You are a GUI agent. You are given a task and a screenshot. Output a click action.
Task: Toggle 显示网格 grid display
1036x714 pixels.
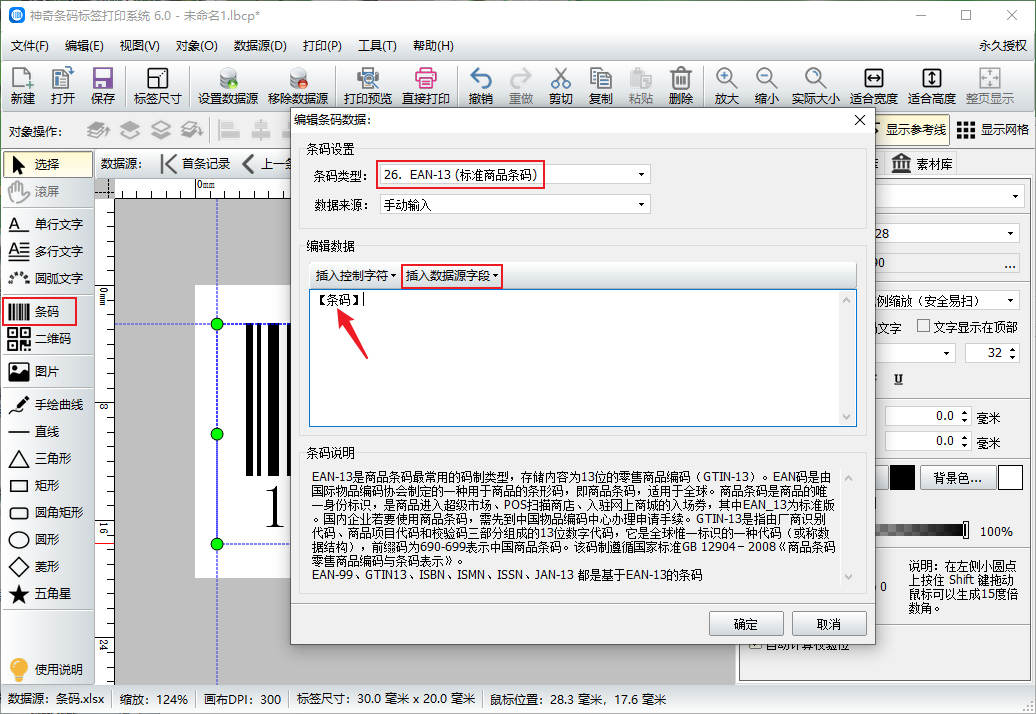[x=993, y=130]
